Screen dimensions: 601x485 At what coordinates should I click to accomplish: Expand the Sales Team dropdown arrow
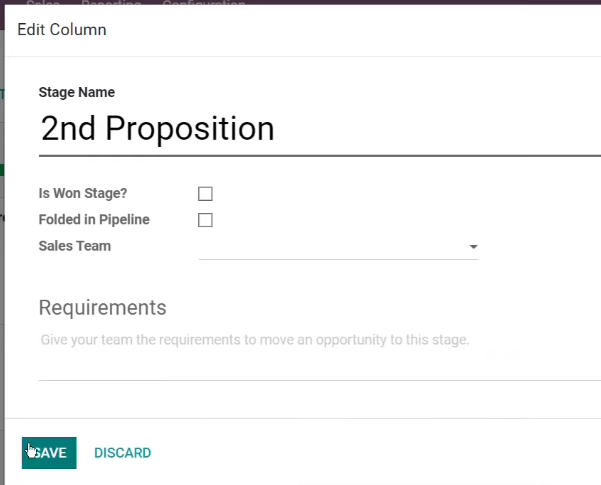[473, 247]
